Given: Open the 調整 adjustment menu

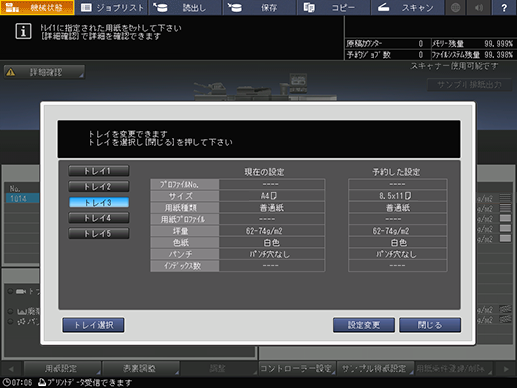Looking at the screenshot, I should click(219, 368).
